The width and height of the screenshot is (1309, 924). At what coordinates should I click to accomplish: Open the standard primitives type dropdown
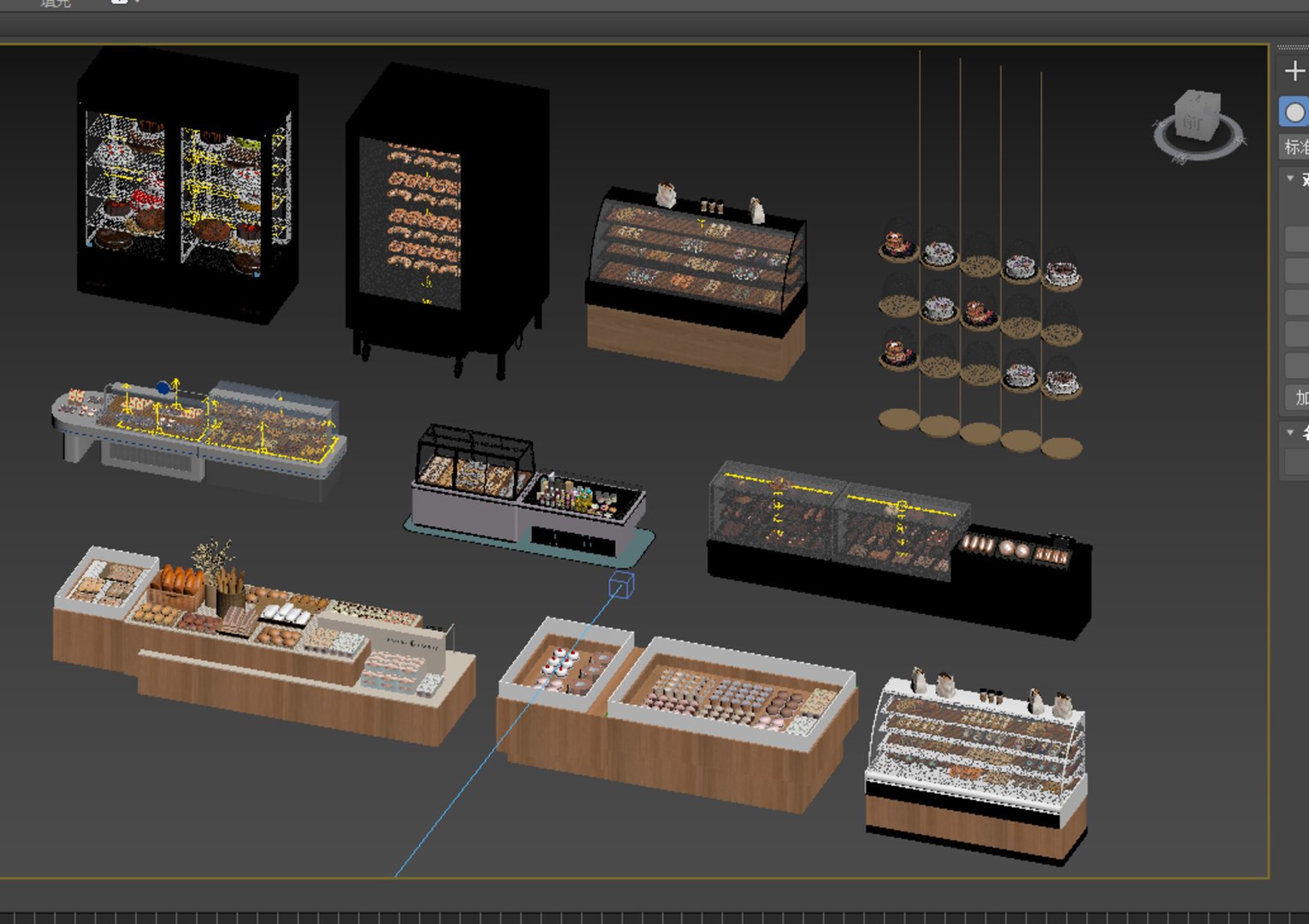point(1294,146)
